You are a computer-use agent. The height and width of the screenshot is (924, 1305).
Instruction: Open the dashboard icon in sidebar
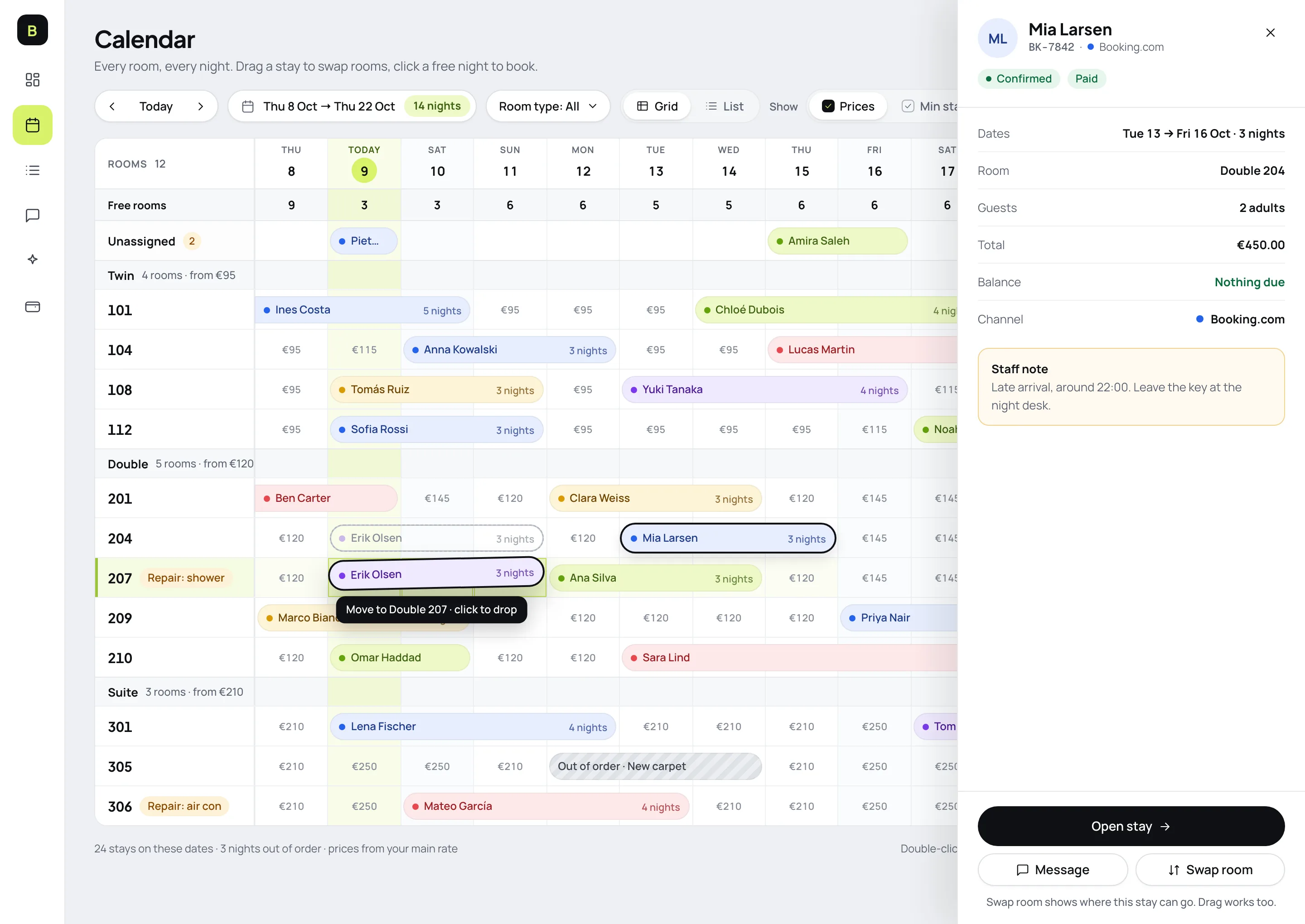tap(33, 80)
